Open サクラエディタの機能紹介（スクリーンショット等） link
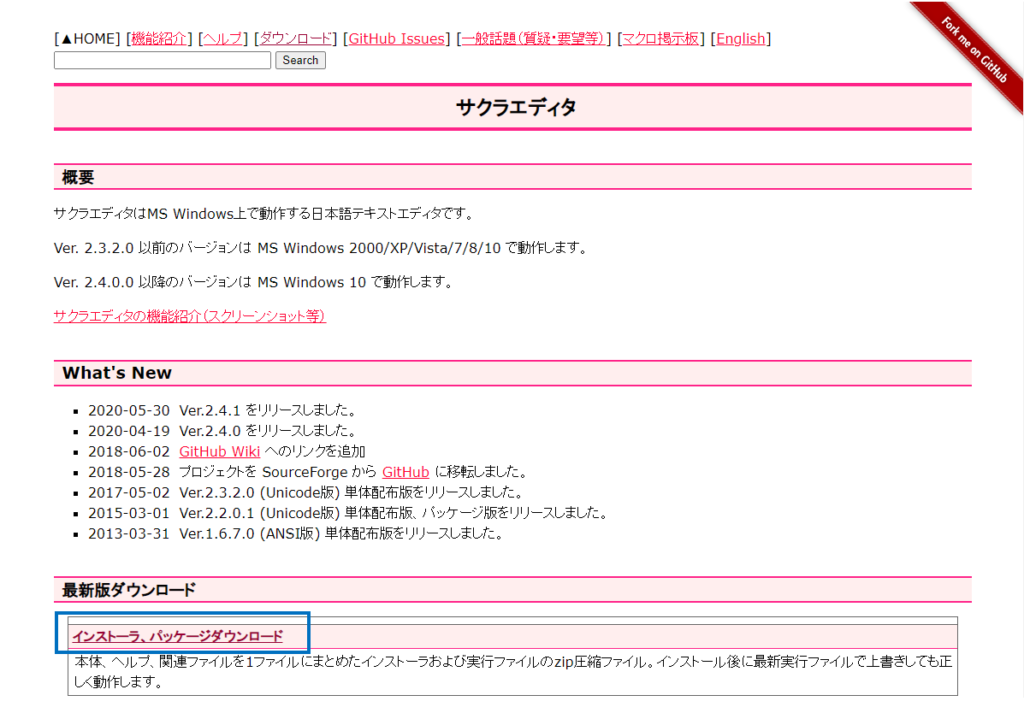The image size is (1024, 713). pos(189,316)
